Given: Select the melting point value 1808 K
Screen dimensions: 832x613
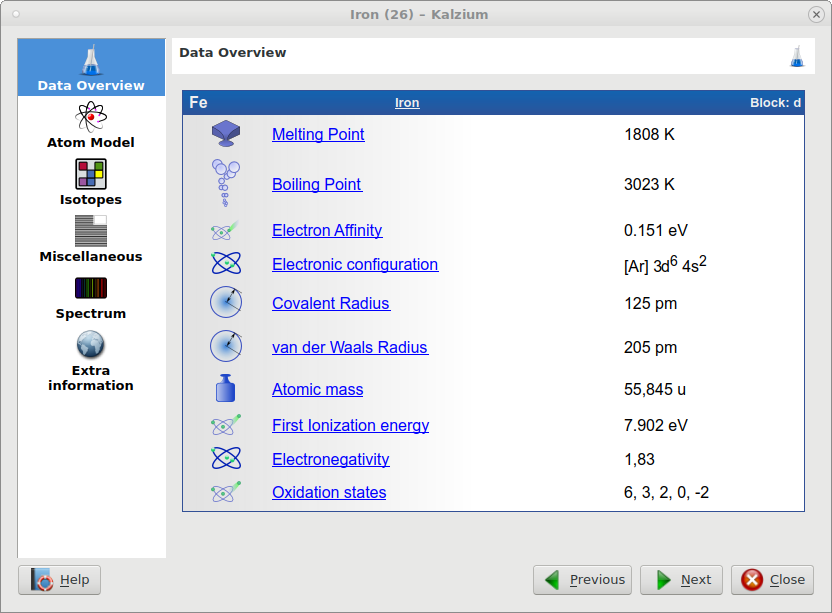Looking at the screenshot, I should [x=649, y=134].
